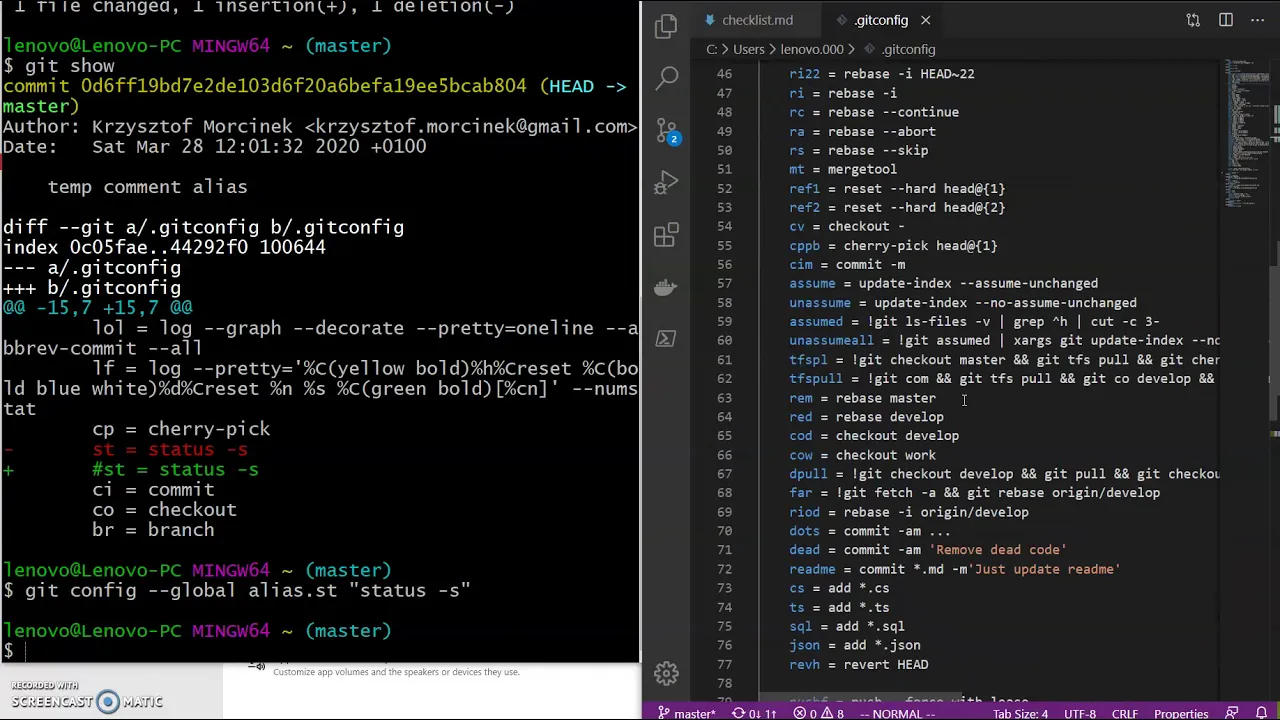The image size is (1280, 720).
Task: Click master* branch in status bar
Action: tap(687, 713)
